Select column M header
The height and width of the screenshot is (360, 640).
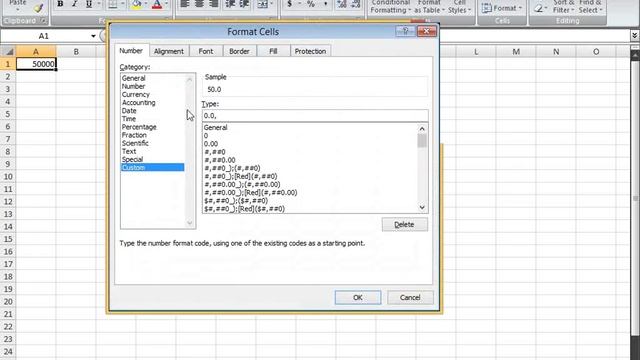tap(516, 52)
